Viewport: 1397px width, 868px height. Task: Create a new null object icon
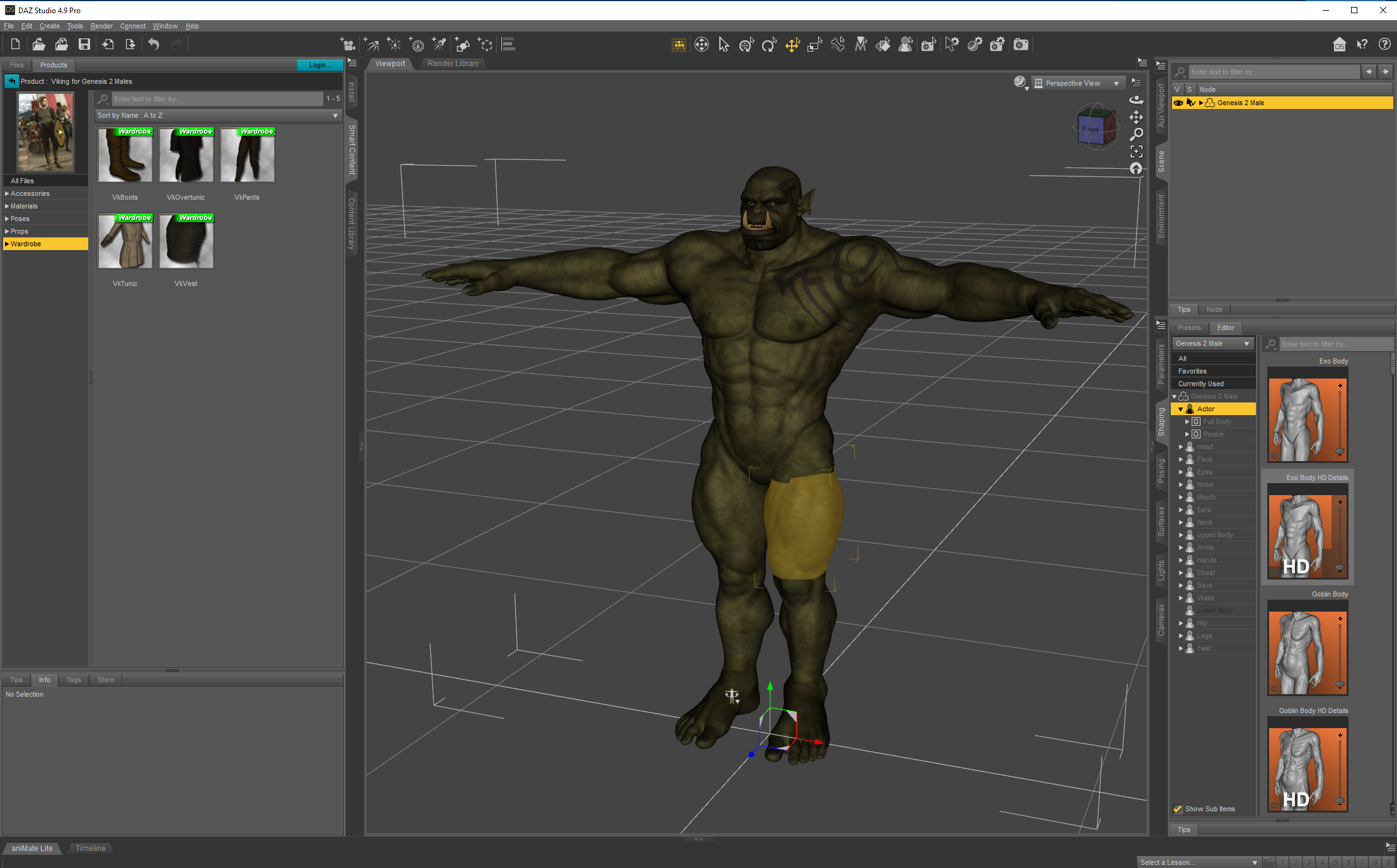pos(485,44)
